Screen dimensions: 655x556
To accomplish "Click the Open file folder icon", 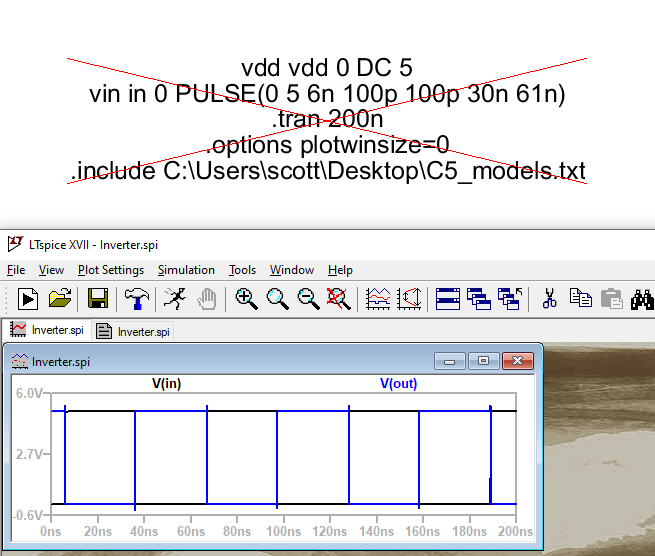I will [60, 298].
